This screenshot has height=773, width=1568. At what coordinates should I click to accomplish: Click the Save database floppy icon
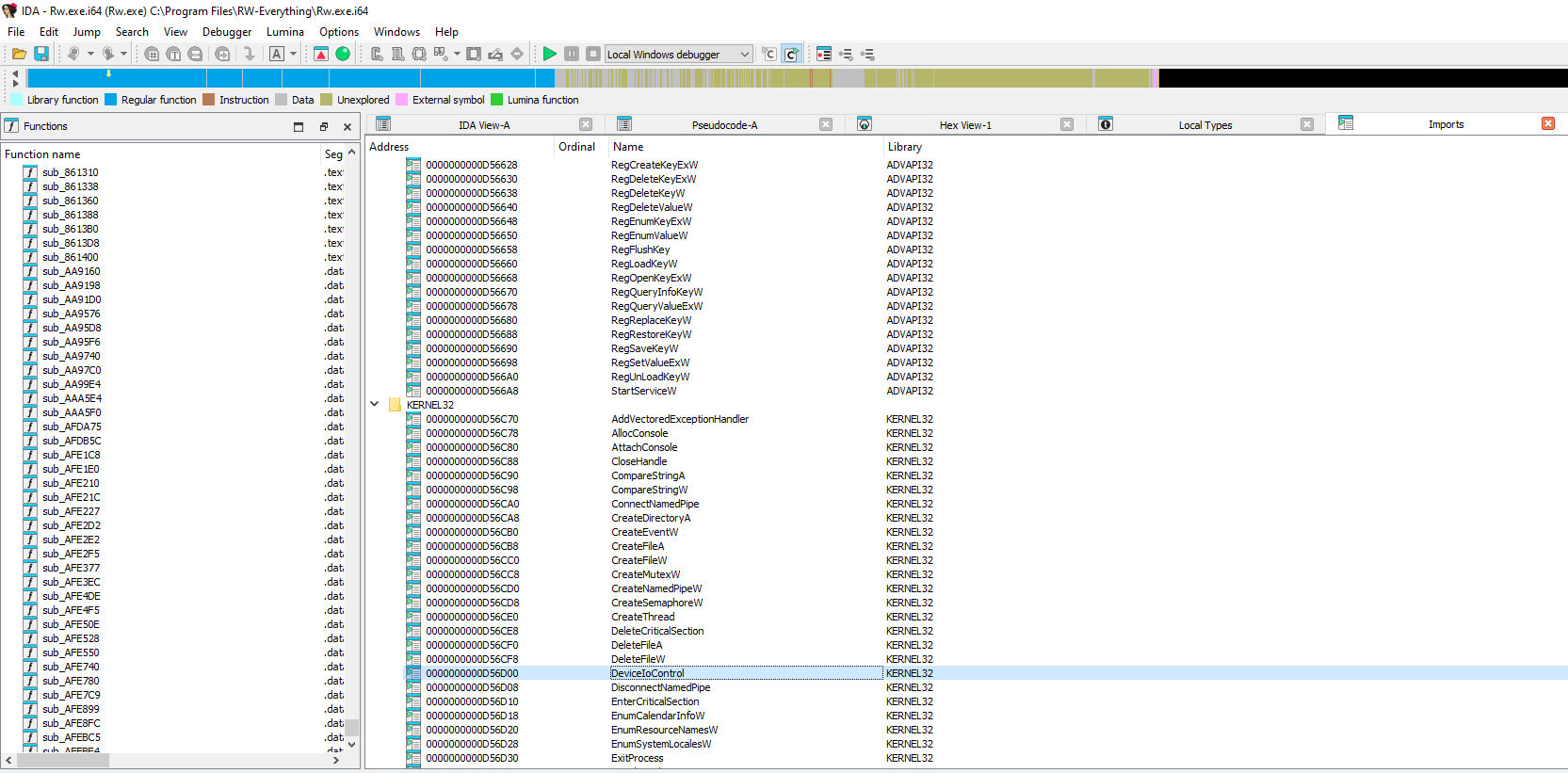click(41, 55)
